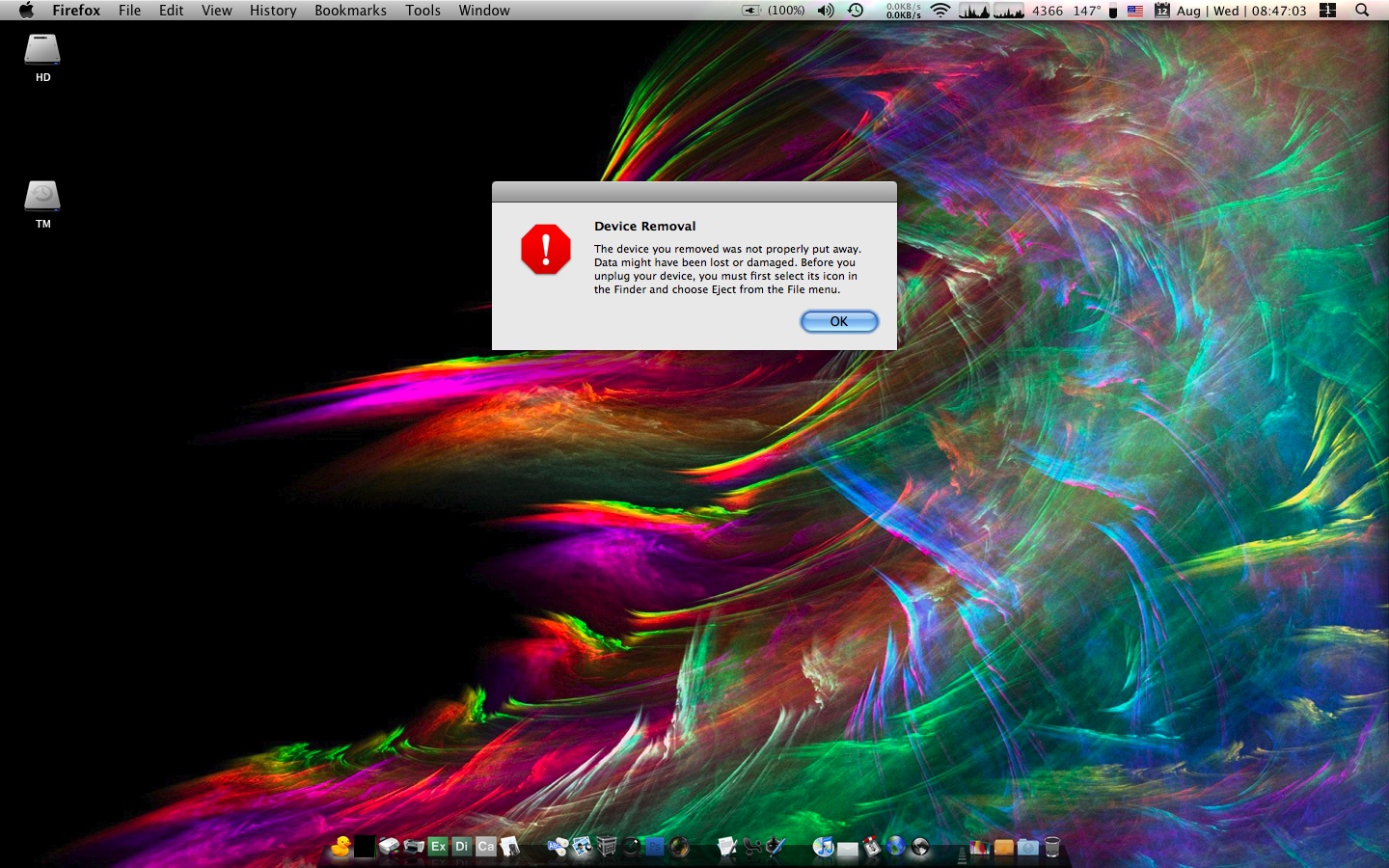Click the gray Ca icon in the Dock
Viewport: 1389px width, 868px height.
point(485,847)
